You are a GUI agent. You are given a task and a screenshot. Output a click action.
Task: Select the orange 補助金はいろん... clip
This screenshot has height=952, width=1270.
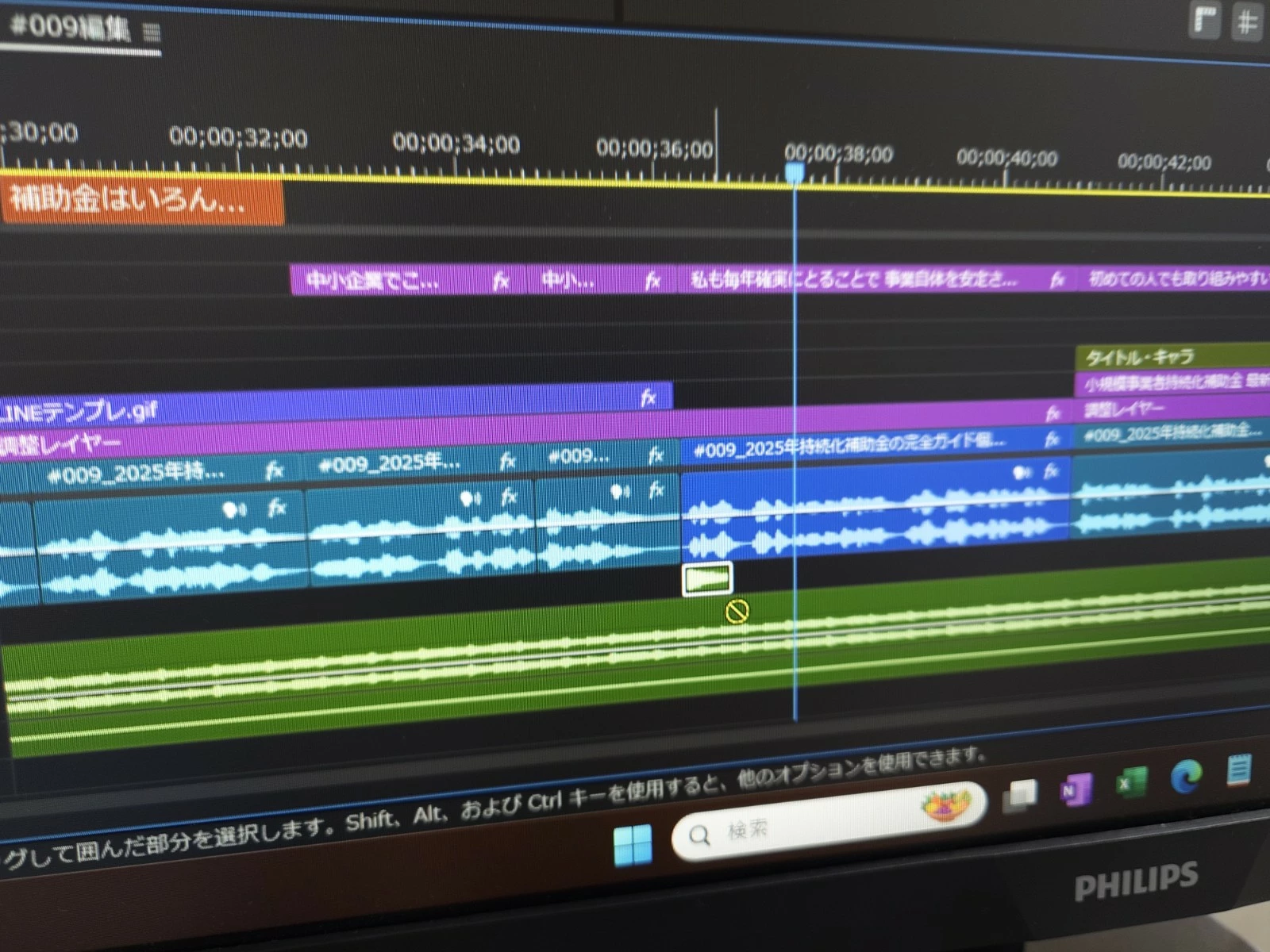(141, 202)
